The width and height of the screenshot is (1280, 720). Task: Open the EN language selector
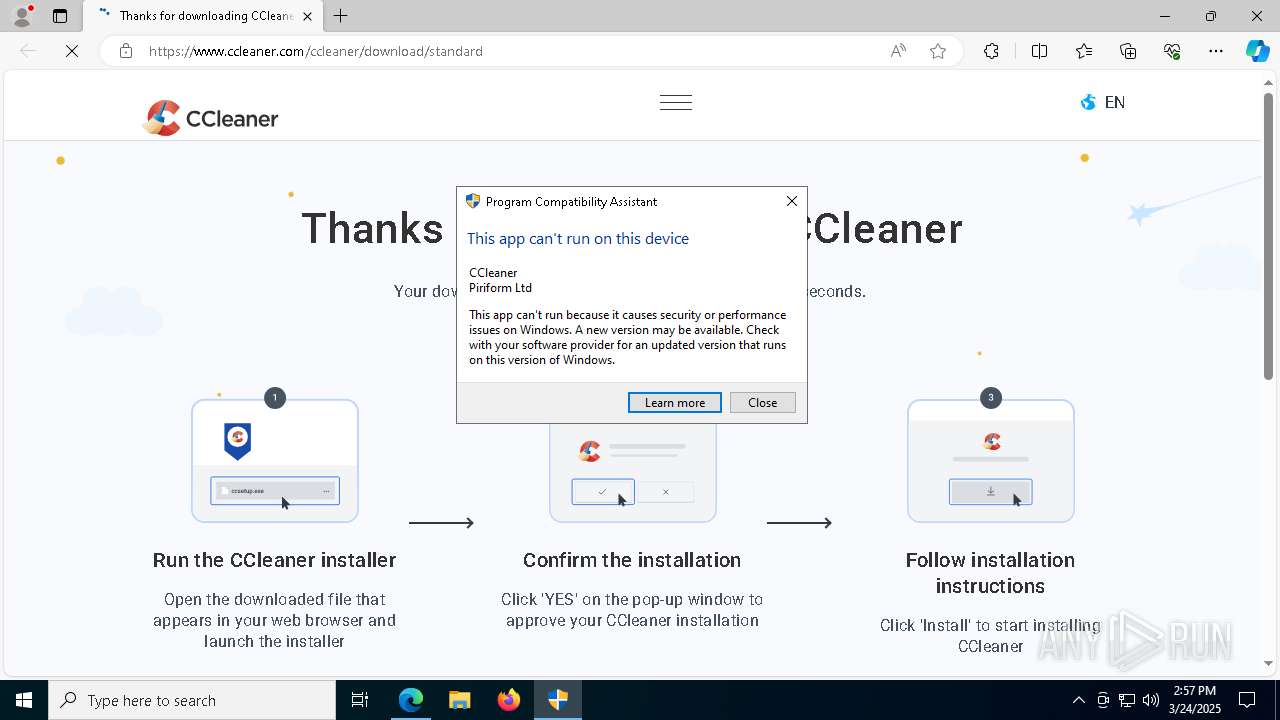pyautogui.click(x=1103, y=102)
